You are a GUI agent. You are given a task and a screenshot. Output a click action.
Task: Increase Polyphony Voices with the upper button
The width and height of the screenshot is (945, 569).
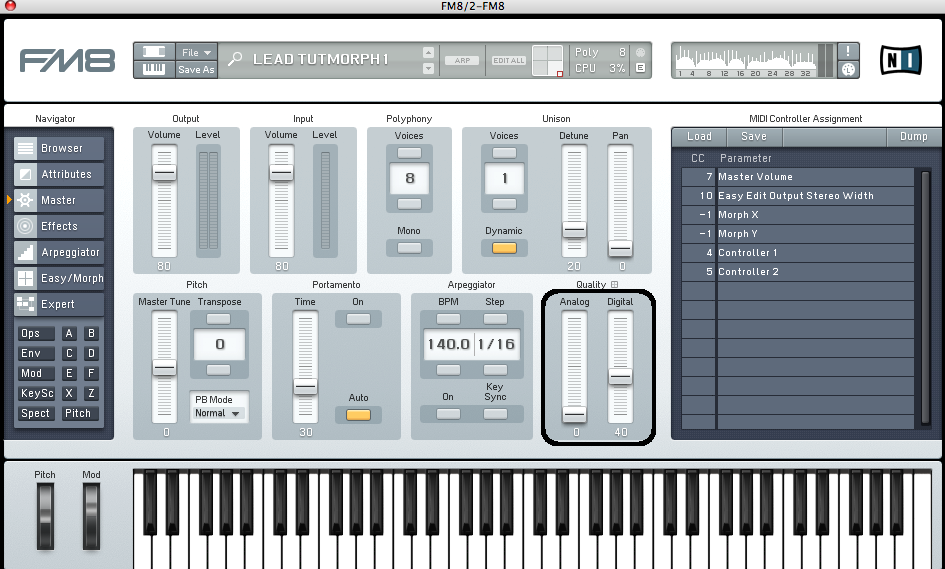click(409, 152)
